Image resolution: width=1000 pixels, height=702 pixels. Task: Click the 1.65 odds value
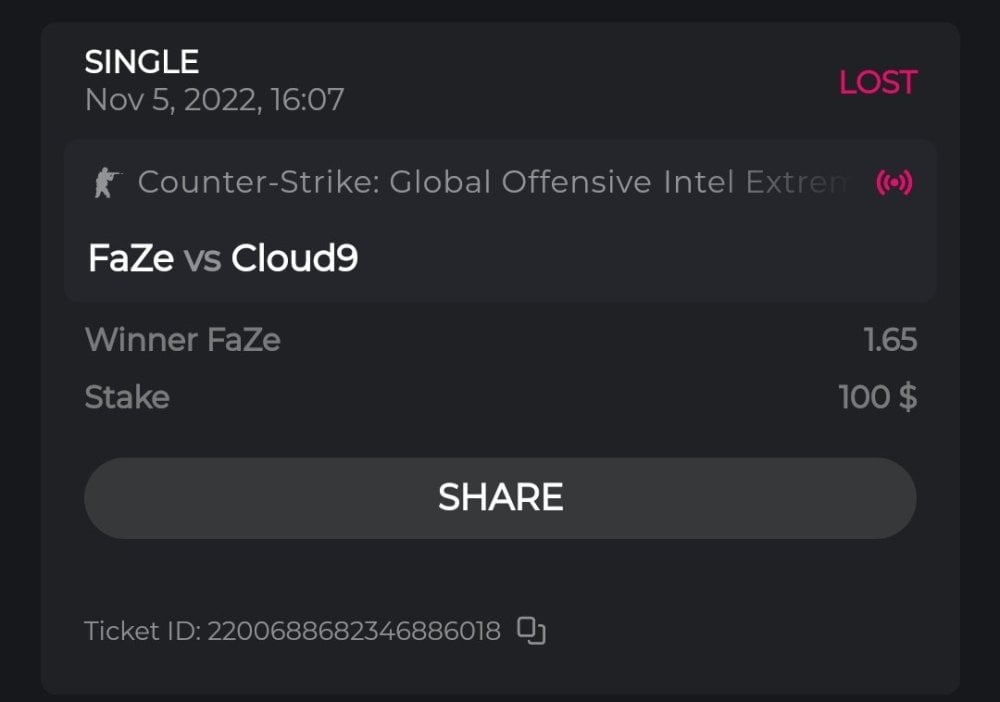tap(890, 340)
